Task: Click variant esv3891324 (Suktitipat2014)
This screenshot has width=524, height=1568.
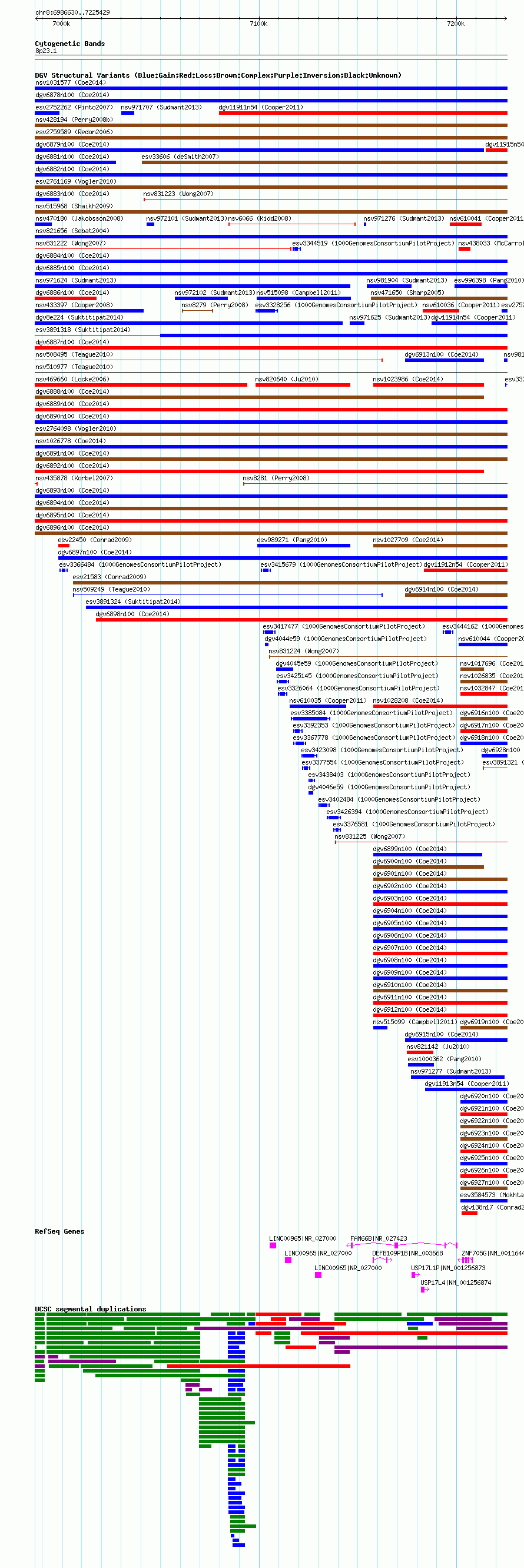Action: coord(133,602)
